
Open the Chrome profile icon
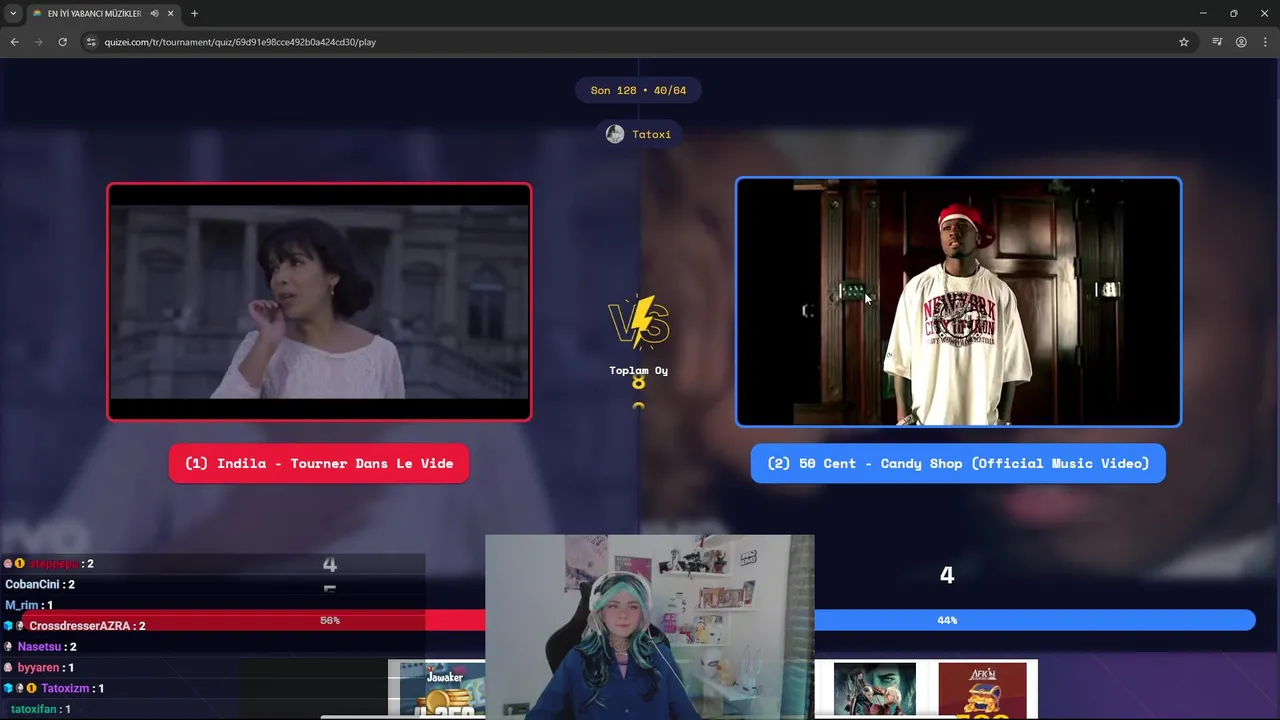tap(1241, 42)
